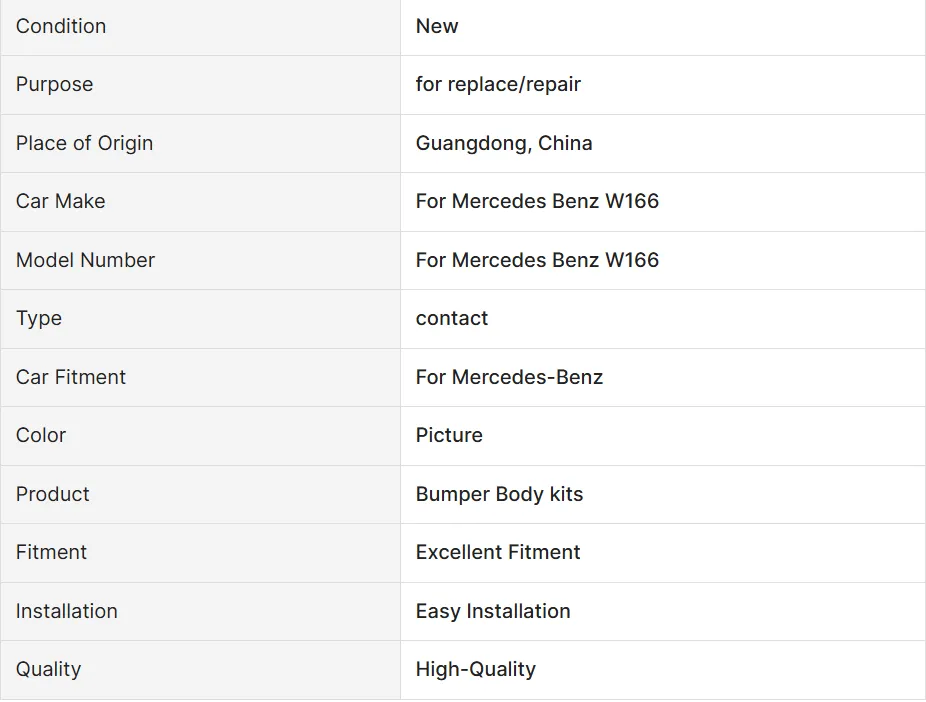Select the 'Picture' color value
This screenshot has width=926, height=702.
449,435
